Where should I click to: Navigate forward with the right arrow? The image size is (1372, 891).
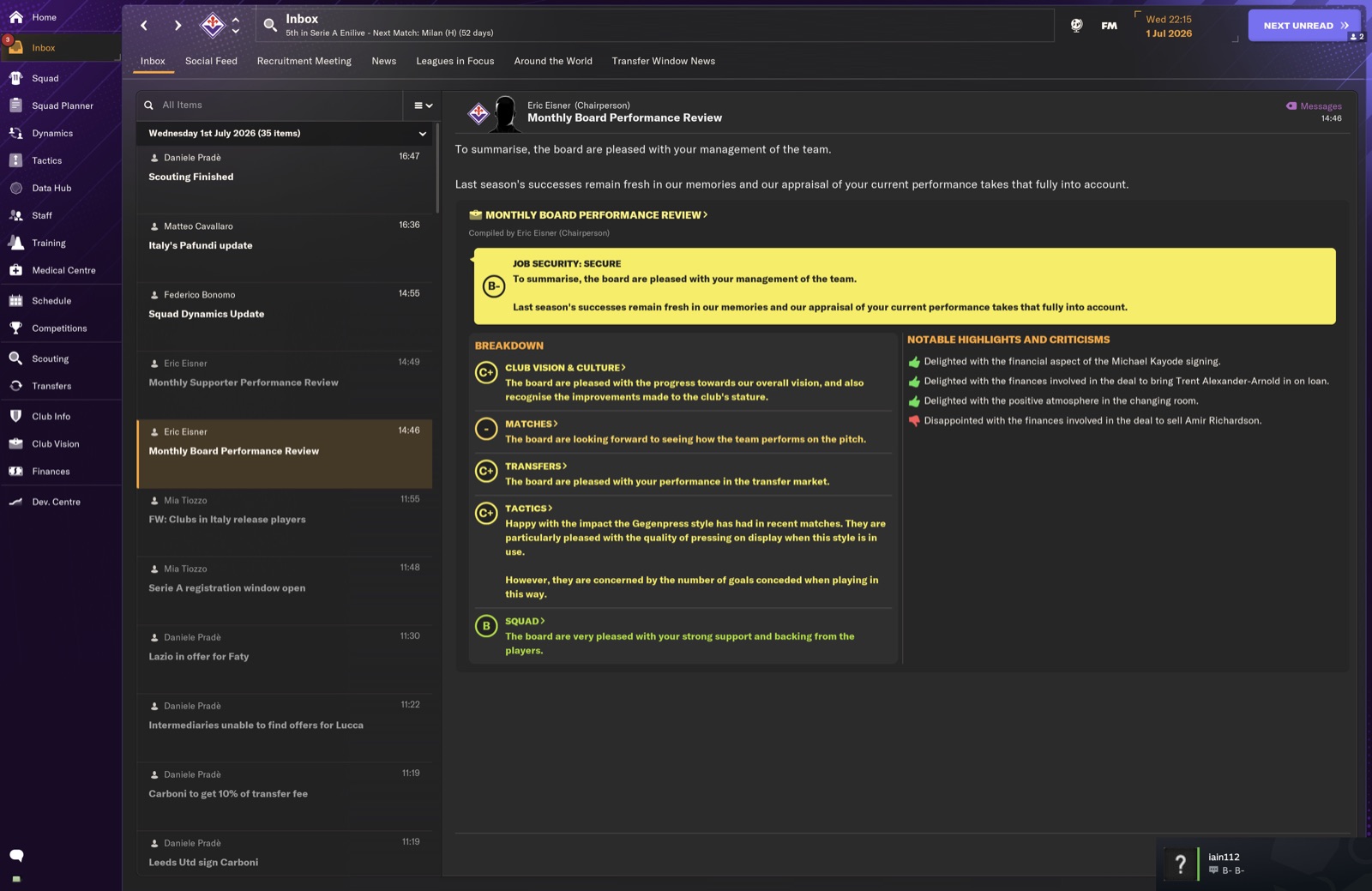coord(178,26)
